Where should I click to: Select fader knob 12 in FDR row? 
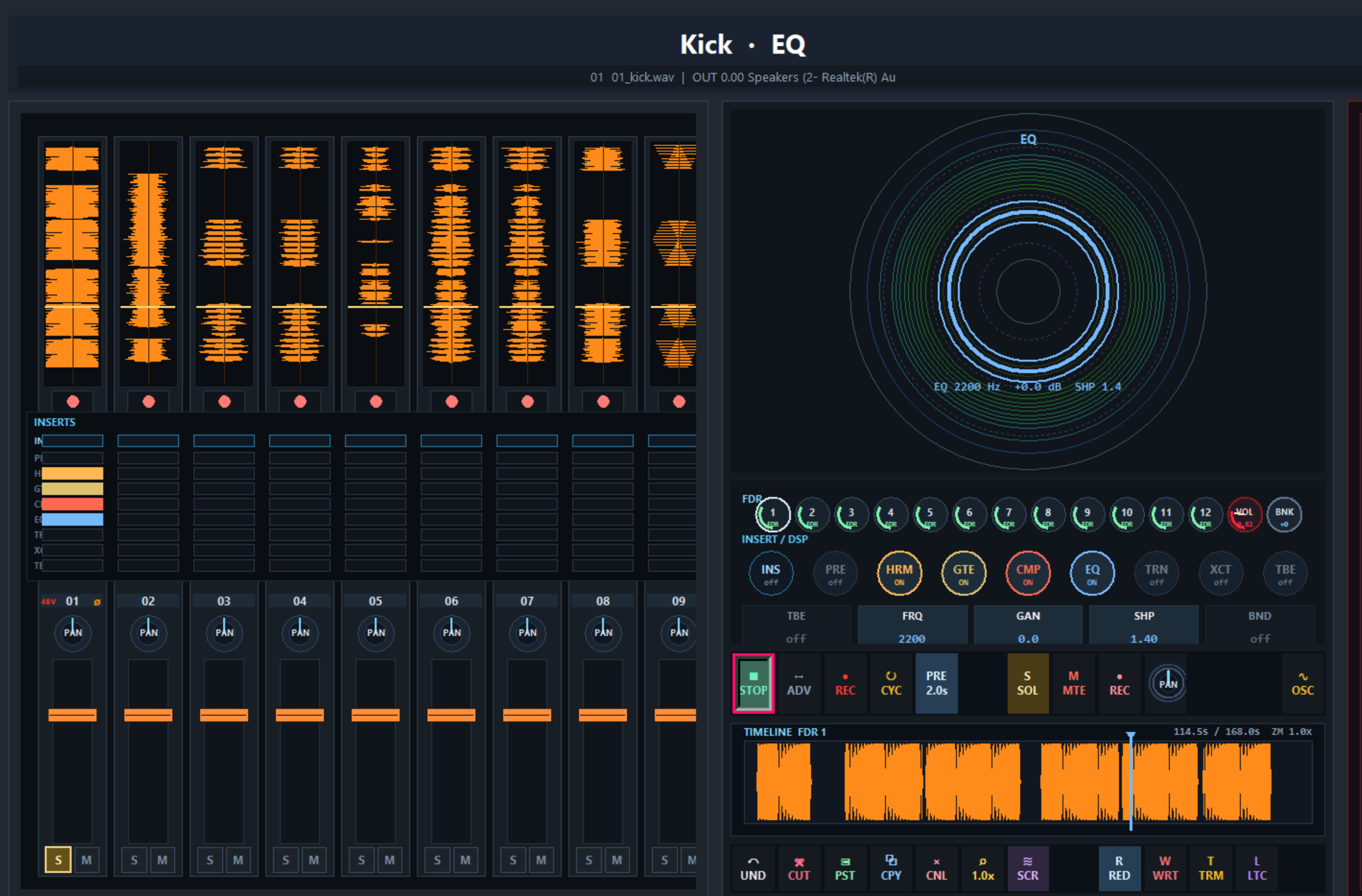point(1205,514)
